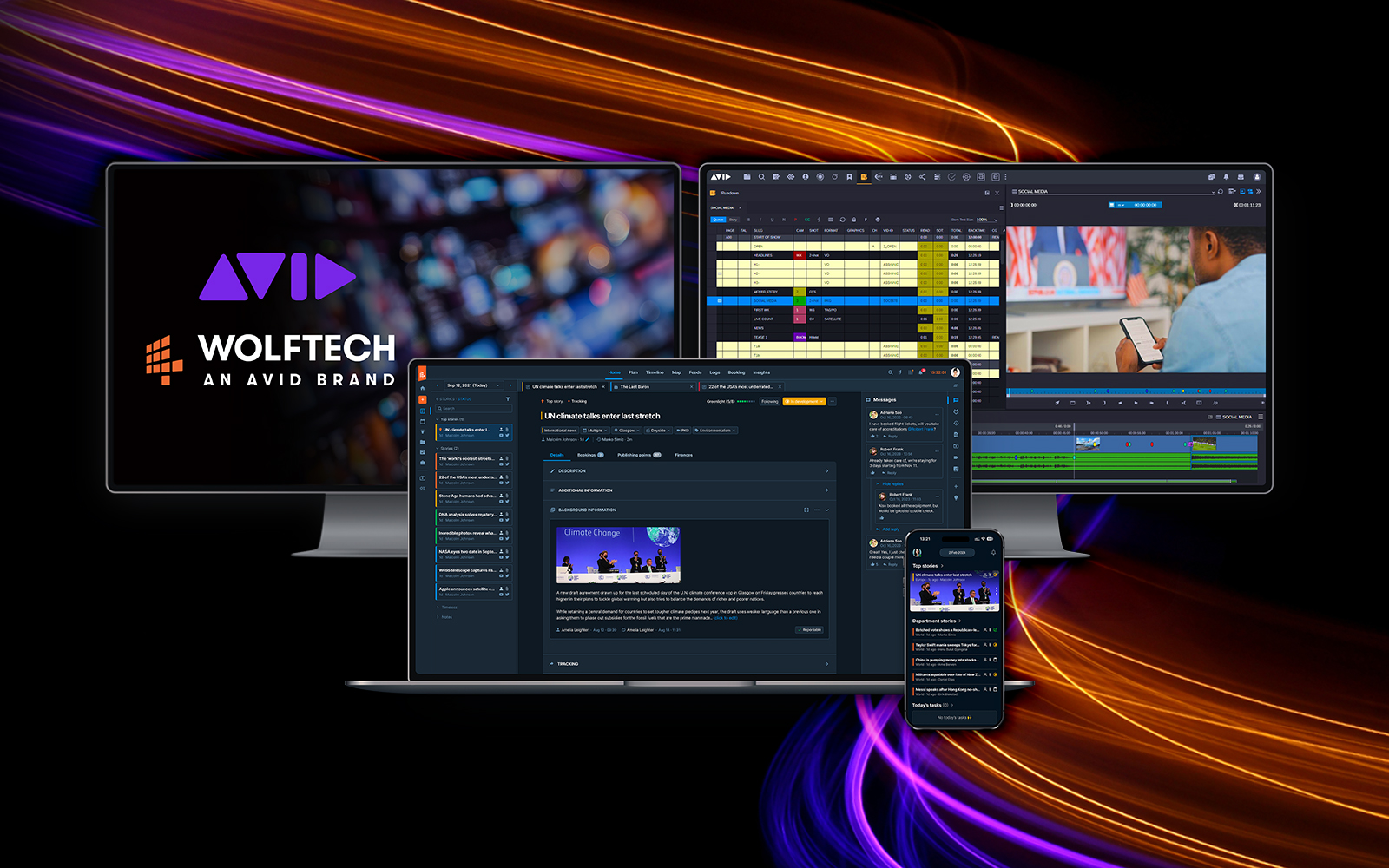
Task: Toggle the Following button
Action: [x=770, y=401]
